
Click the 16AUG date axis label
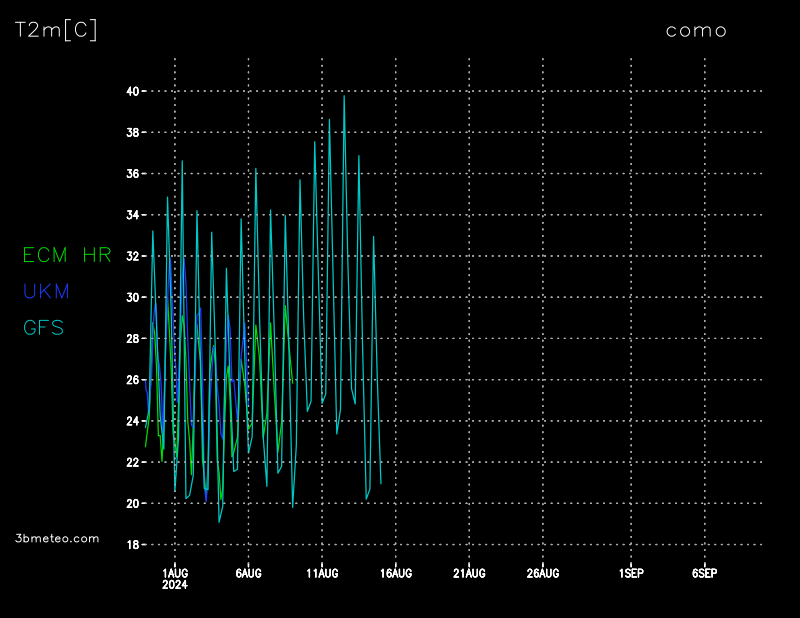[x=396, y=573]
